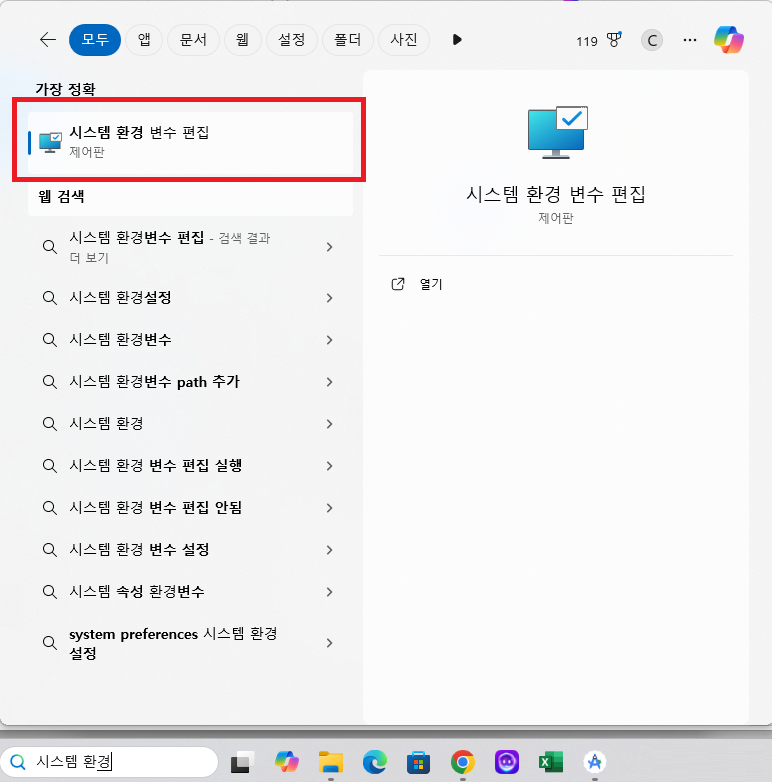Image resolution: width=772 pixels, height=782 pixels.
Task: Click the 시스템 환경 변수 편집 title in the preview
Action: coord(556,194)
